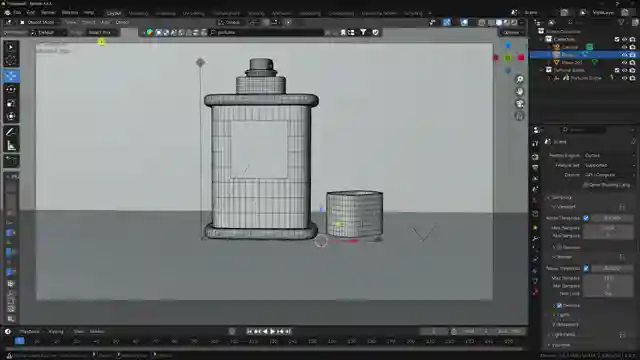Toggle viewport Noise Threshold checkbox
640x360 pixels.
(586, 218)
